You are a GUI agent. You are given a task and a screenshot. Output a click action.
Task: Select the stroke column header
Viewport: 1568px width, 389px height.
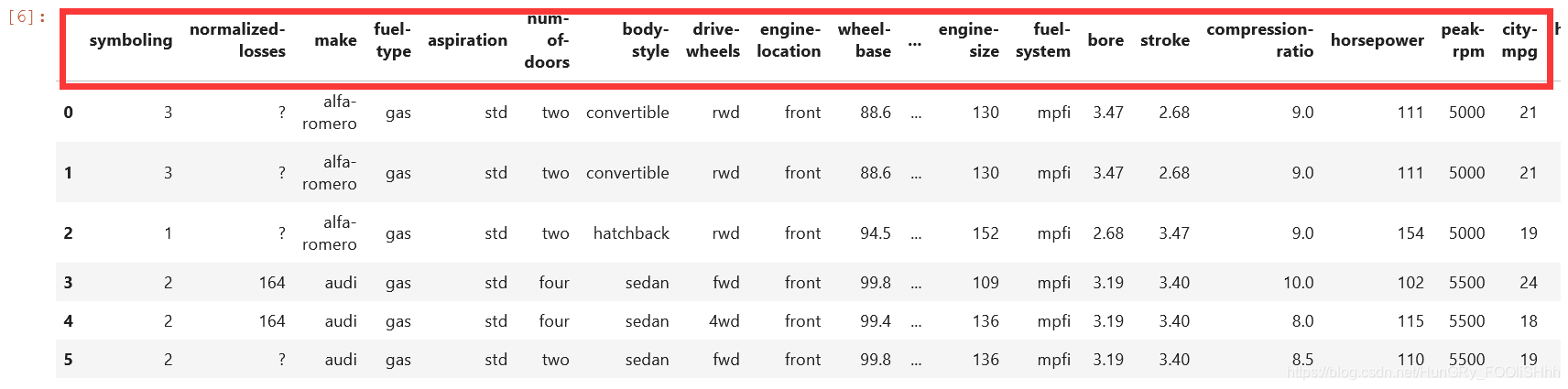tap(1165, 40)
